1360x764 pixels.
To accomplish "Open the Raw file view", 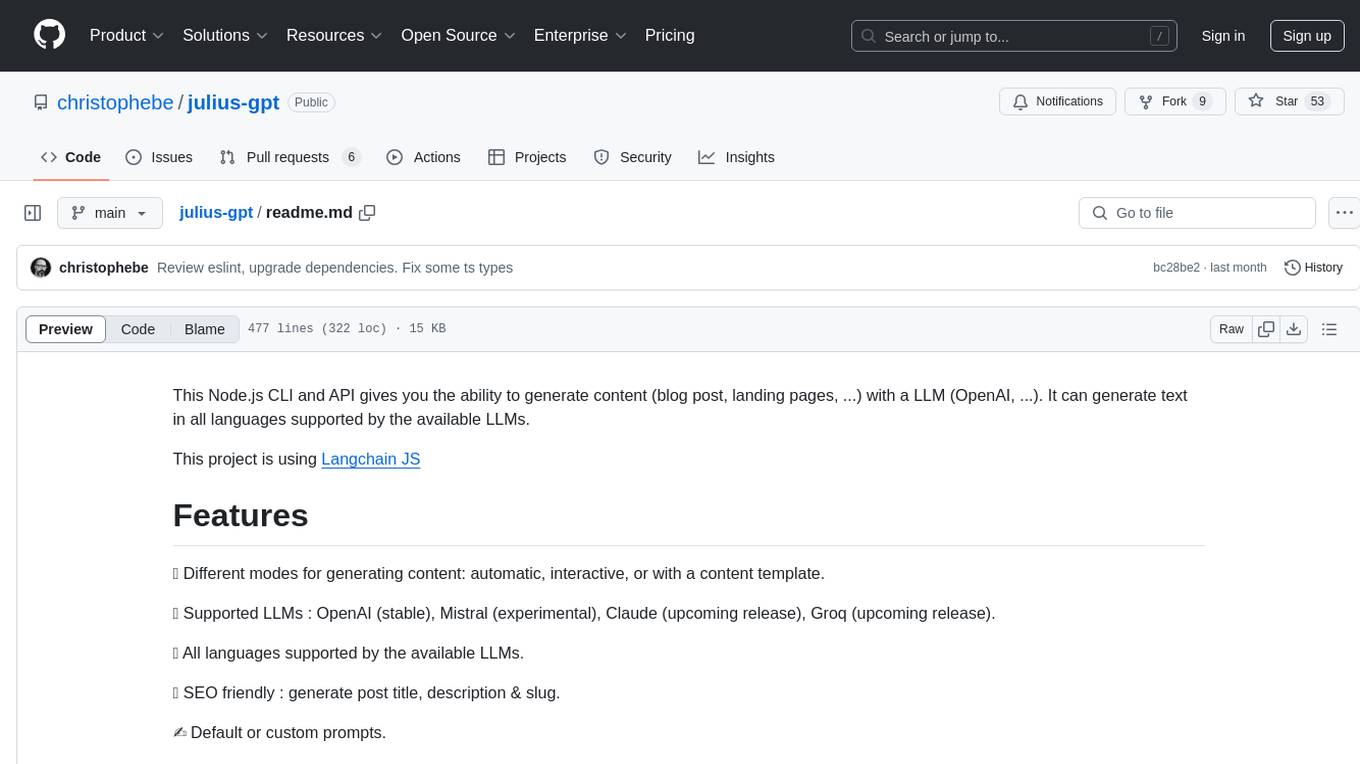I will click(1231, 329).
